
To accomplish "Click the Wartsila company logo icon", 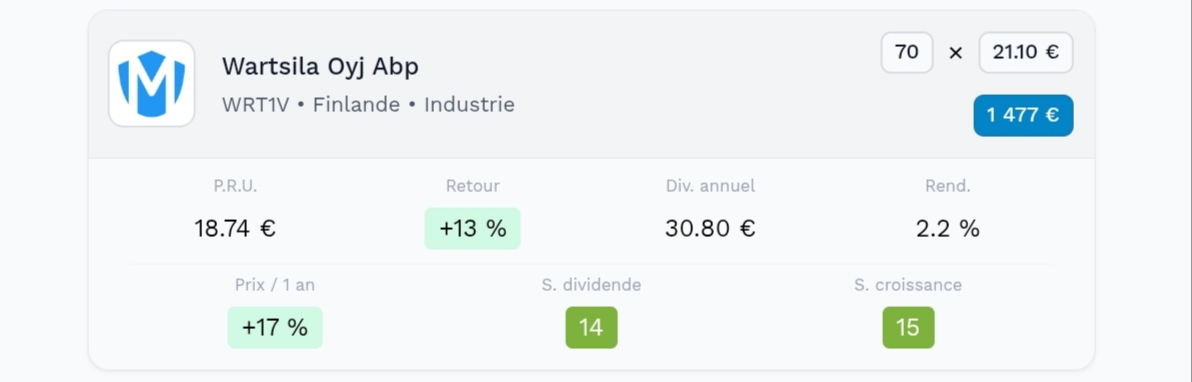I will tap(152, 84).
